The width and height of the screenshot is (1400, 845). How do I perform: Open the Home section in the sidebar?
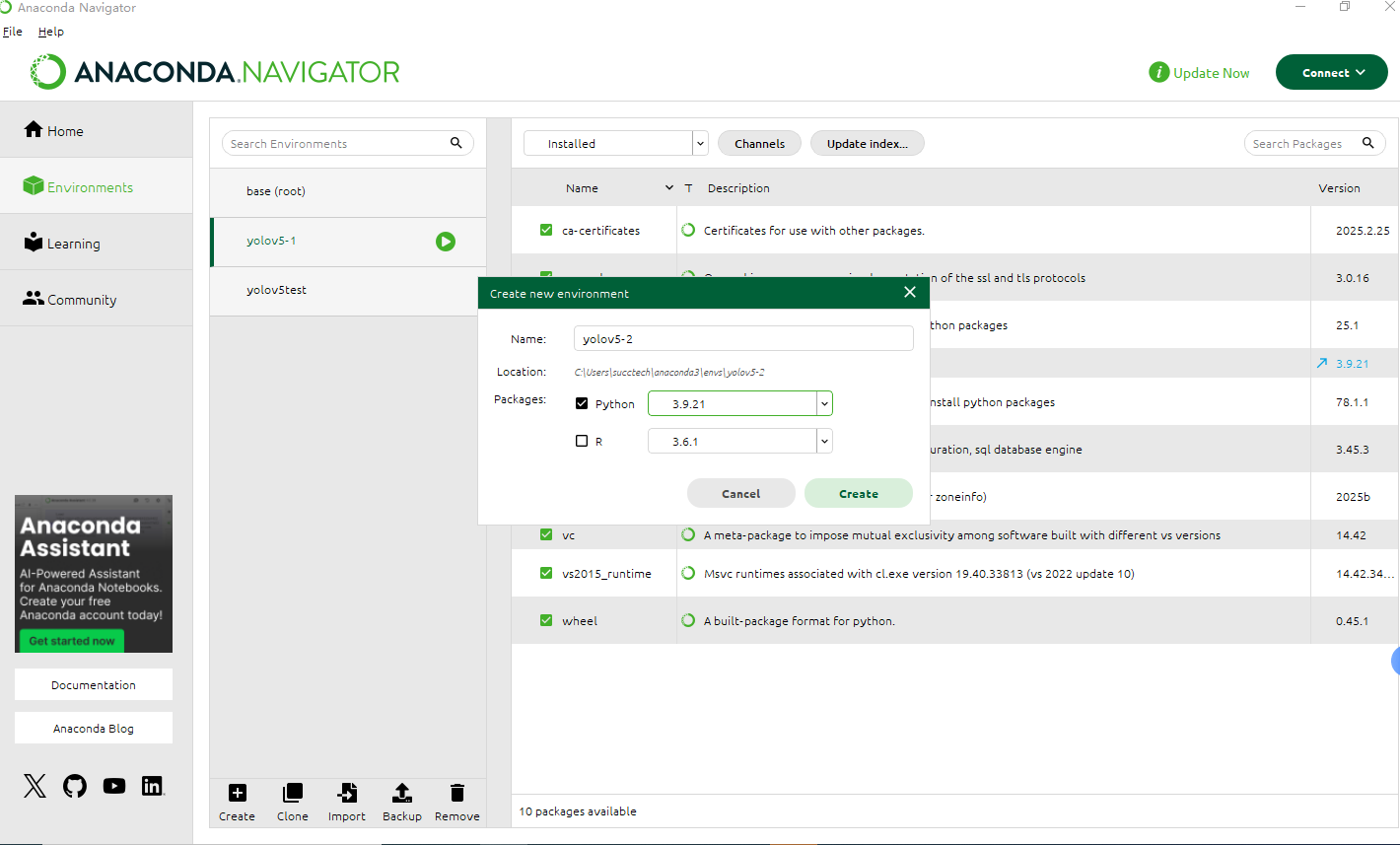tap(64, 129)
